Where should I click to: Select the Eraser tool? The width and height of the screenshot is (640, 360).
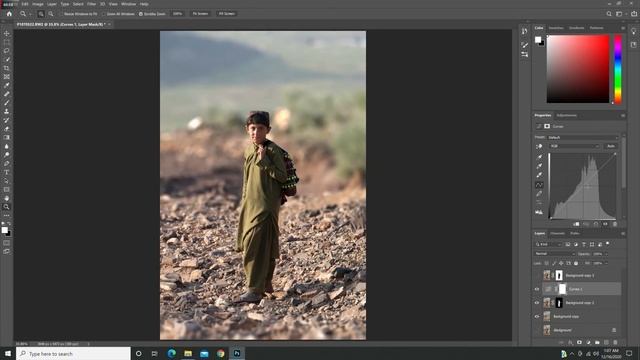[7, 129]
